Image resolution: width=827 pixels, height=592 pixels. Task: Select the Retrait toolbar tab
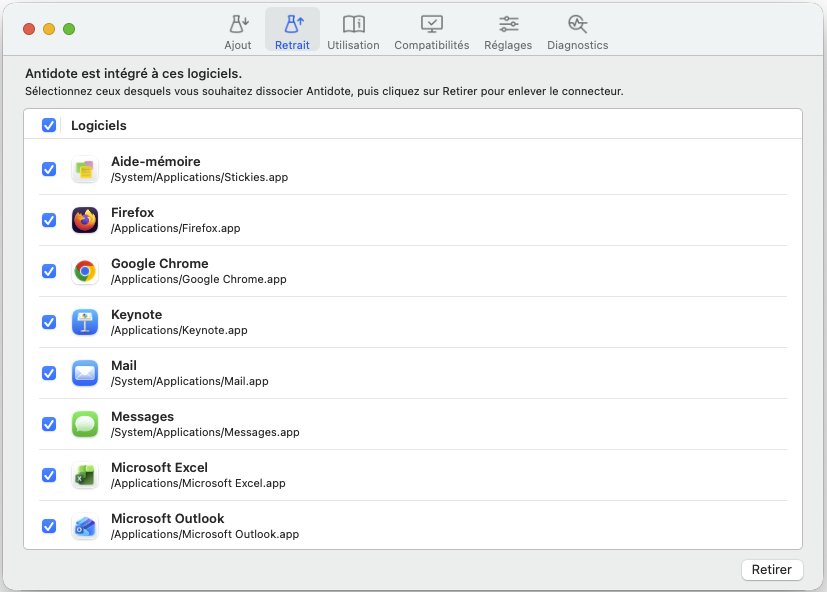click(292, 30)
